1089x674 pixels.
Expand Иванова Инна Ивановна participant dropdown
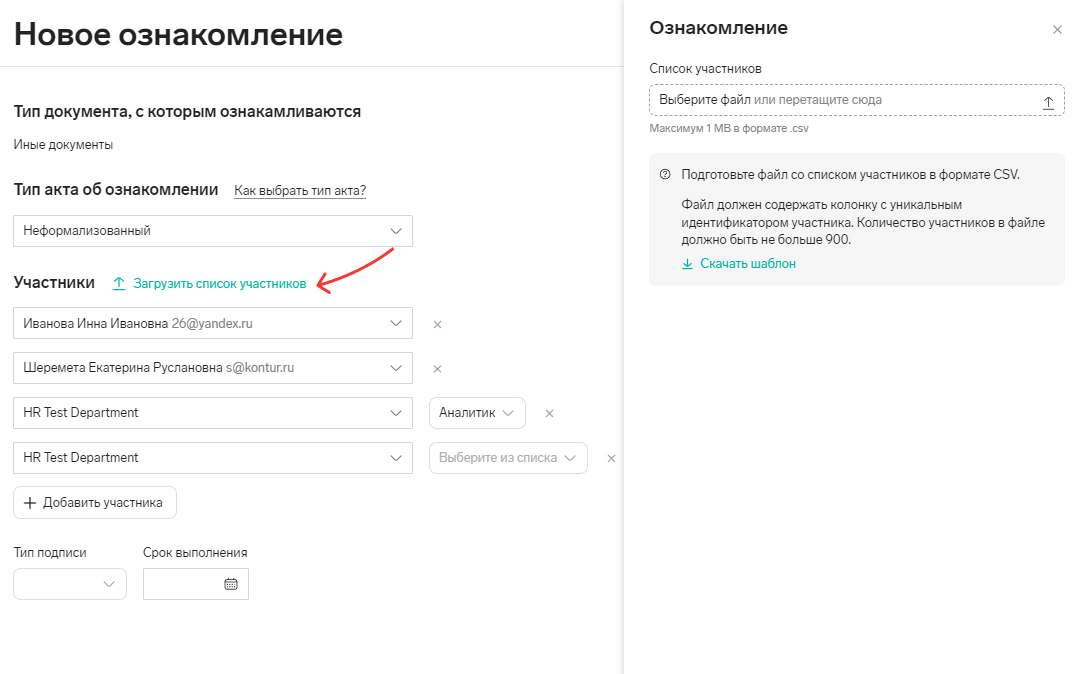point(213,323)
